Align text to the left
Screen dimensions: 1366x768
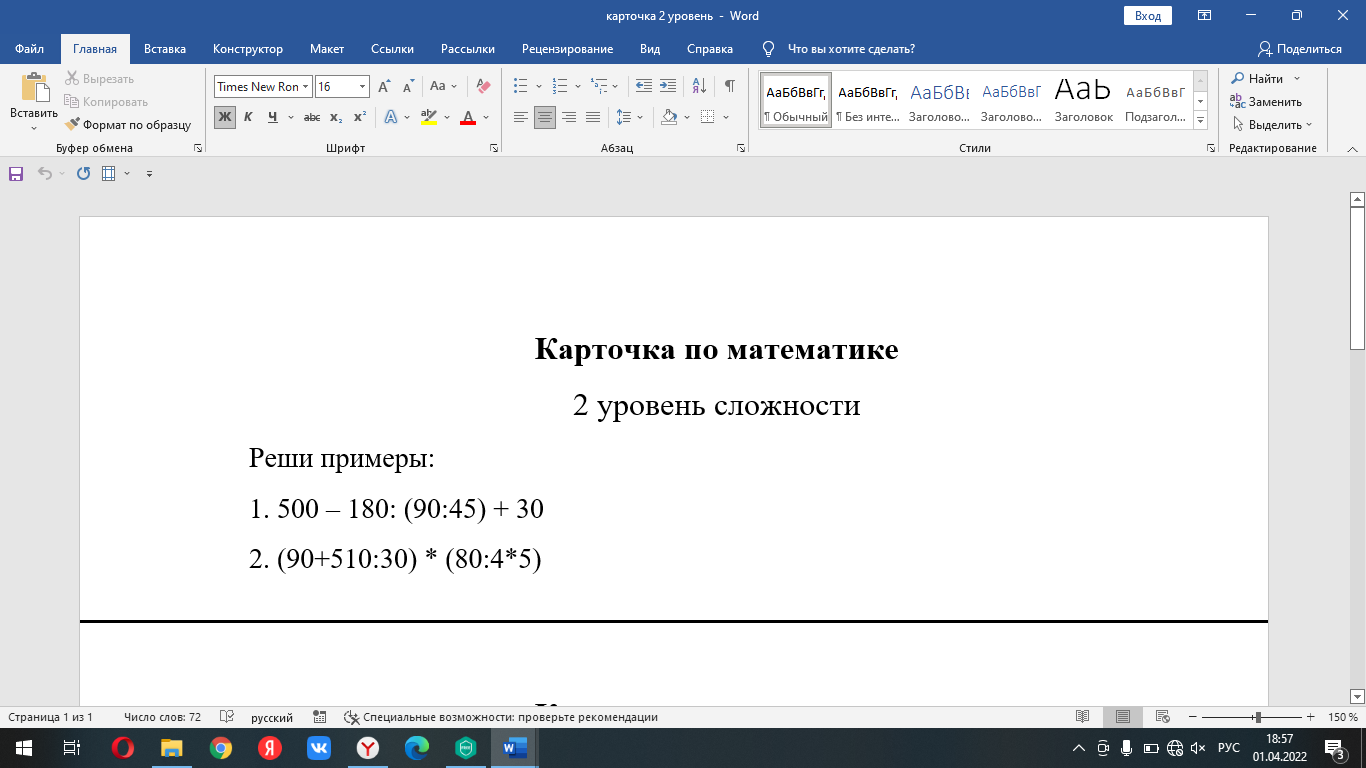[520, 117]
